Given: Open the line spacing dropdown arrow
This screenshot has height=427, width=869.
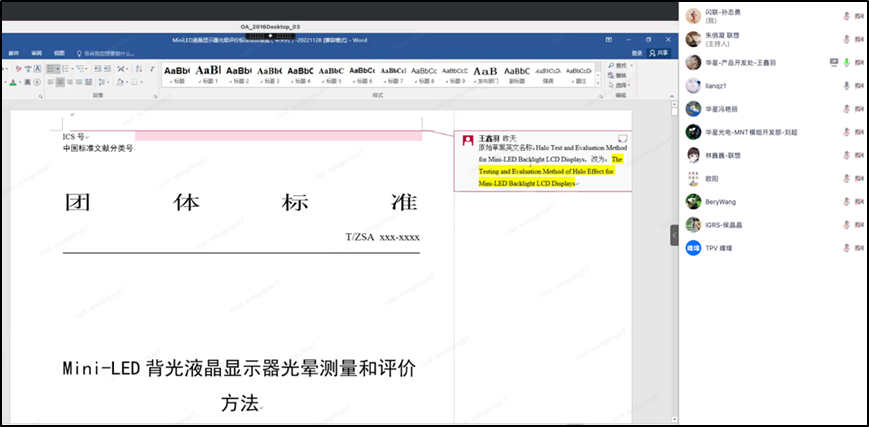Looking at the screenshot, I should pyautogui.click(x=108, y=82).
